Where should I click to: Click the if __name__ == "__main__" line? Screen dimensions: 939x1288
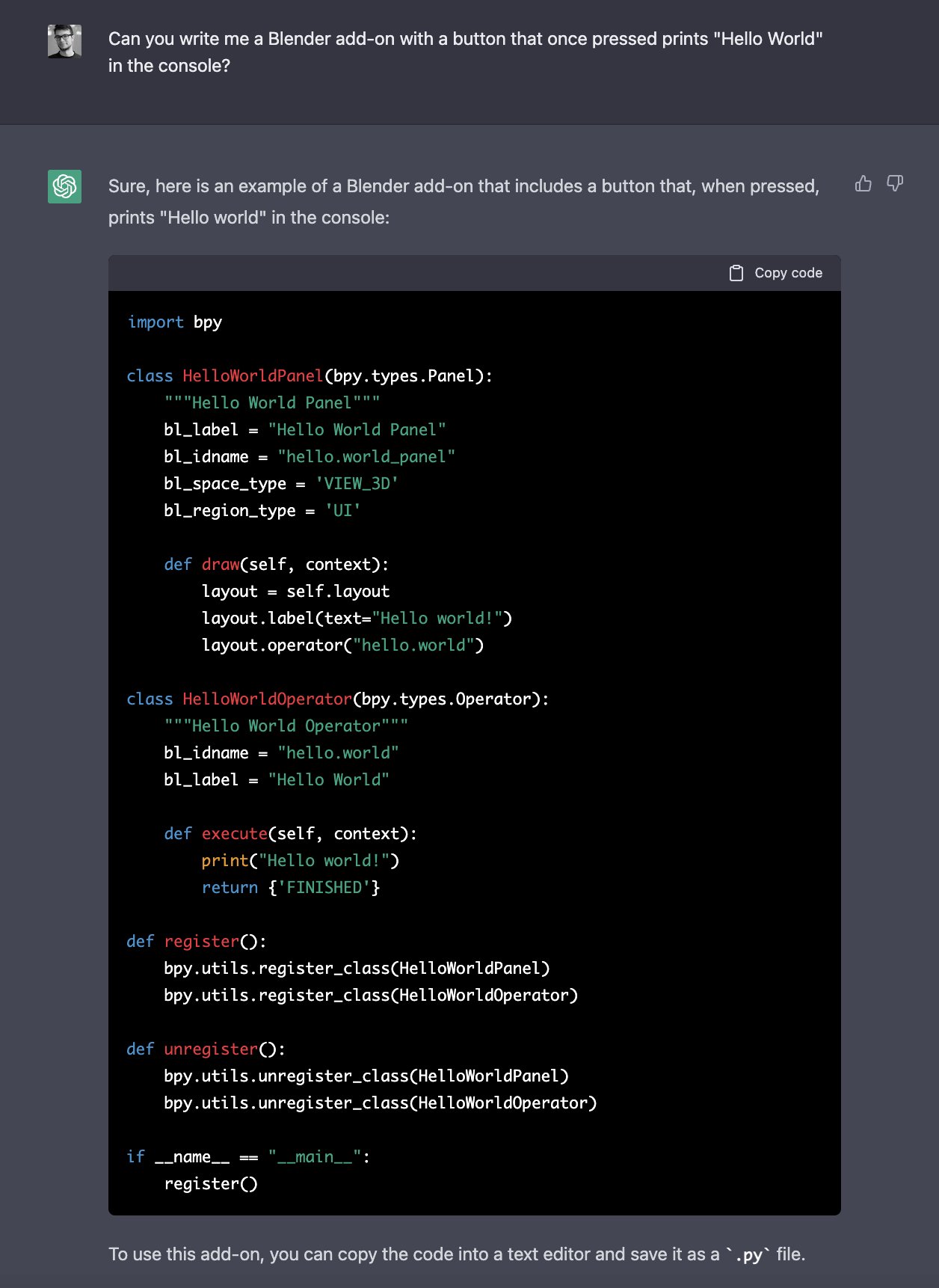pos(248,1157)
